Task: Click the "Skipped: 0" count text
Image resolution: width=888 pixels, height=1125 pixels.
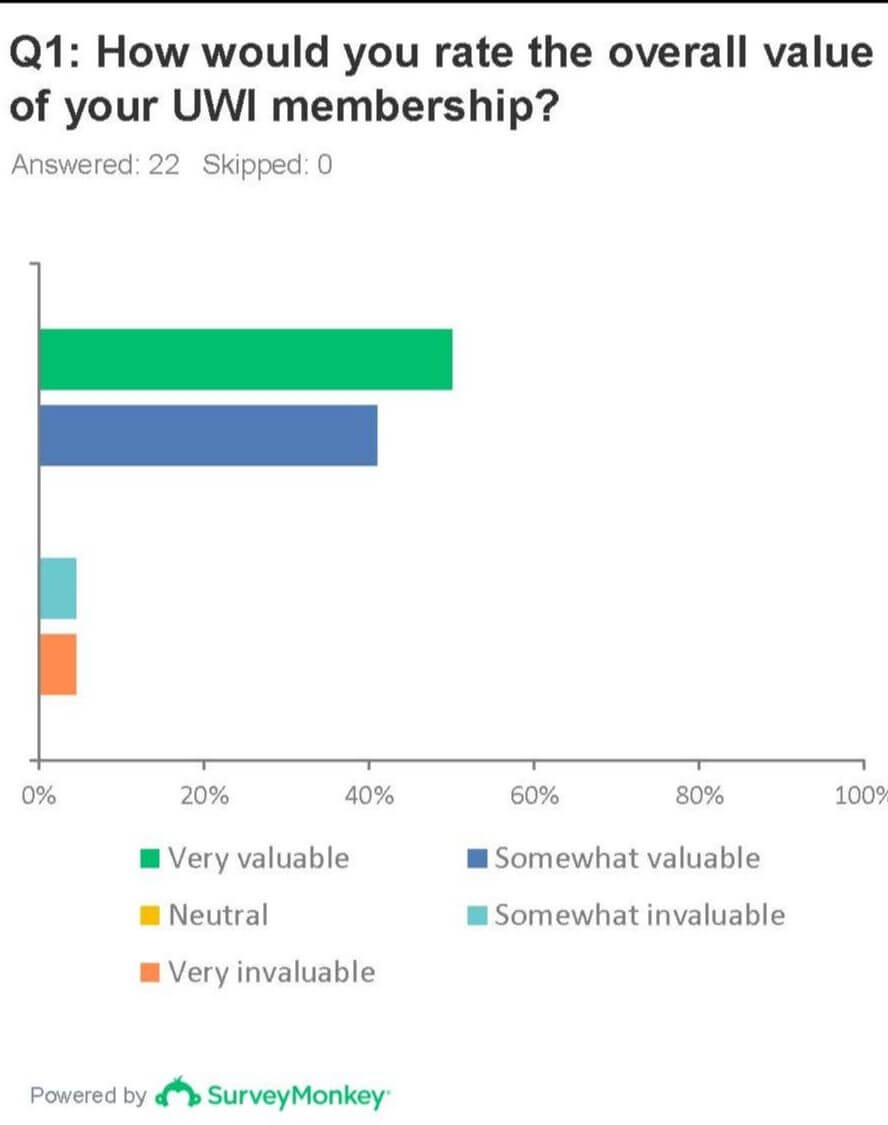Action: (x=267, y=164)
